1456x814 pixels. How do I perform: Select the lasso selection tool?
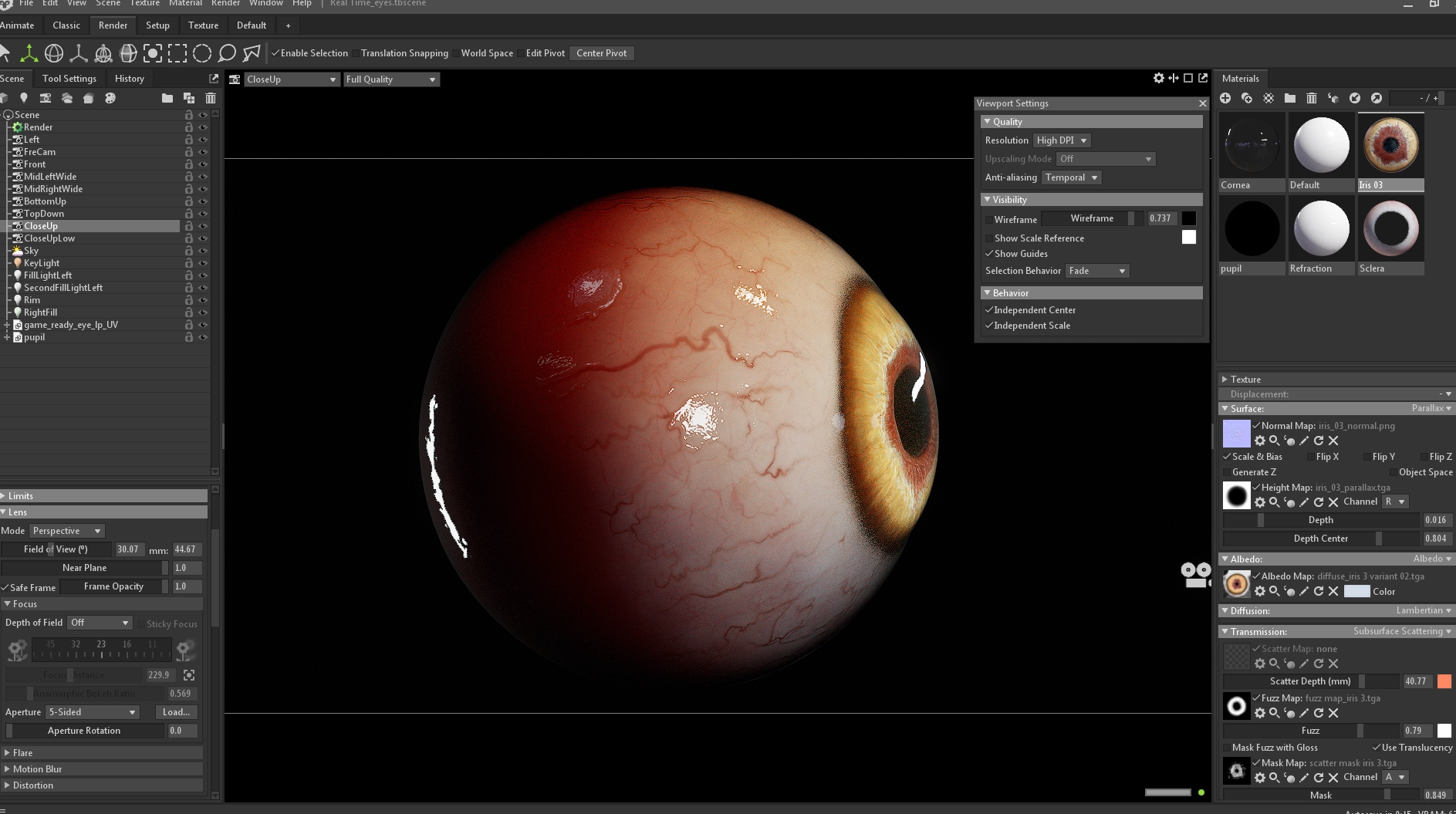(x=227, y=53)
